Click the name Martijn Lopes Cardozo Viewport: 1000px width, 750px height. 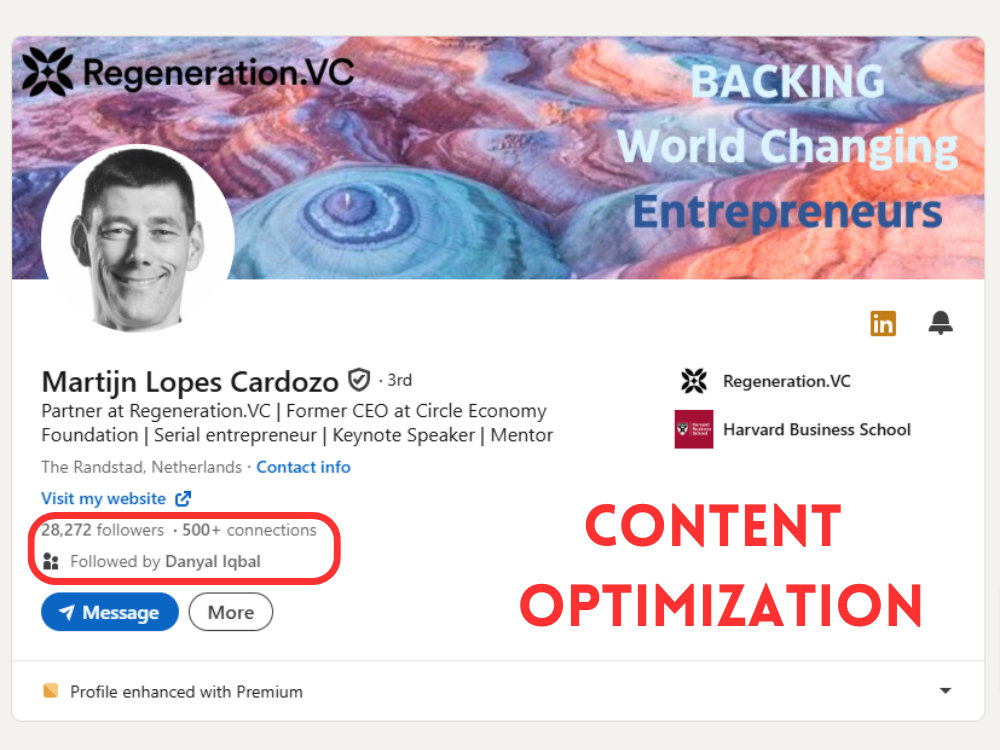pyautogui.click(x=190, y=381)
